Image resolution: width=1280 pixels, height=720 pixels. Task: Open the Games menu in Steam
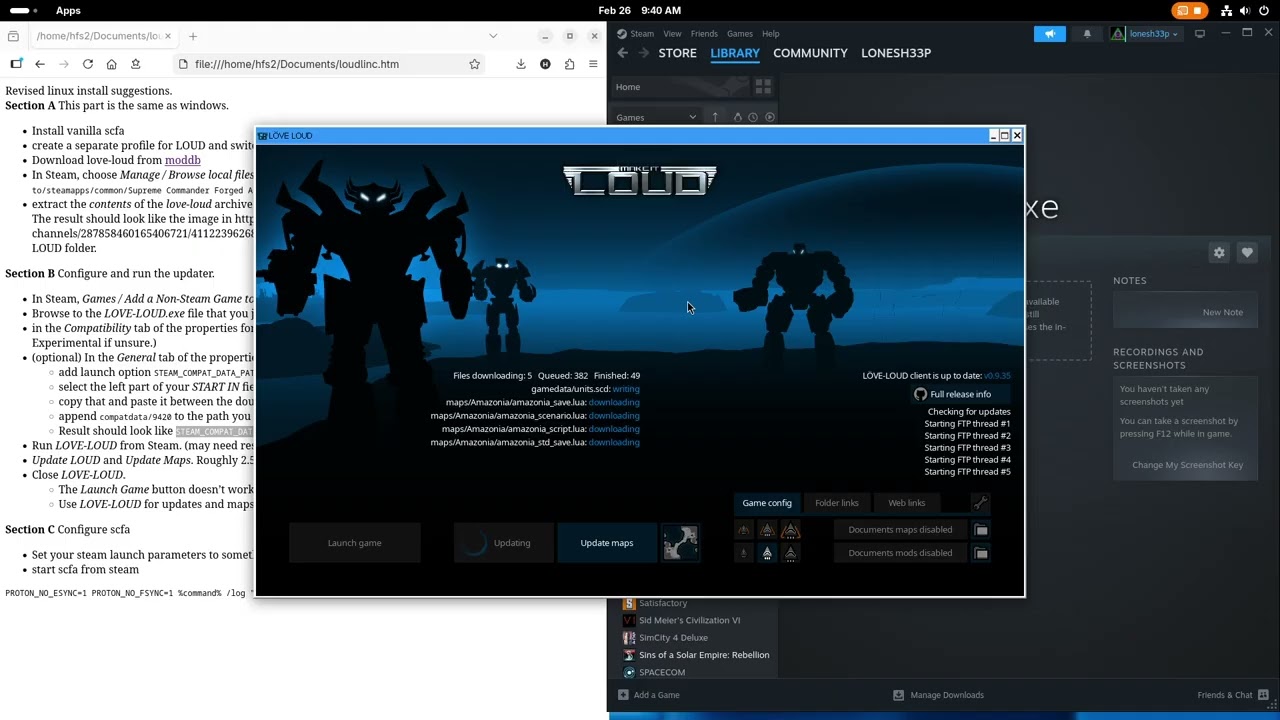(740, 34)
